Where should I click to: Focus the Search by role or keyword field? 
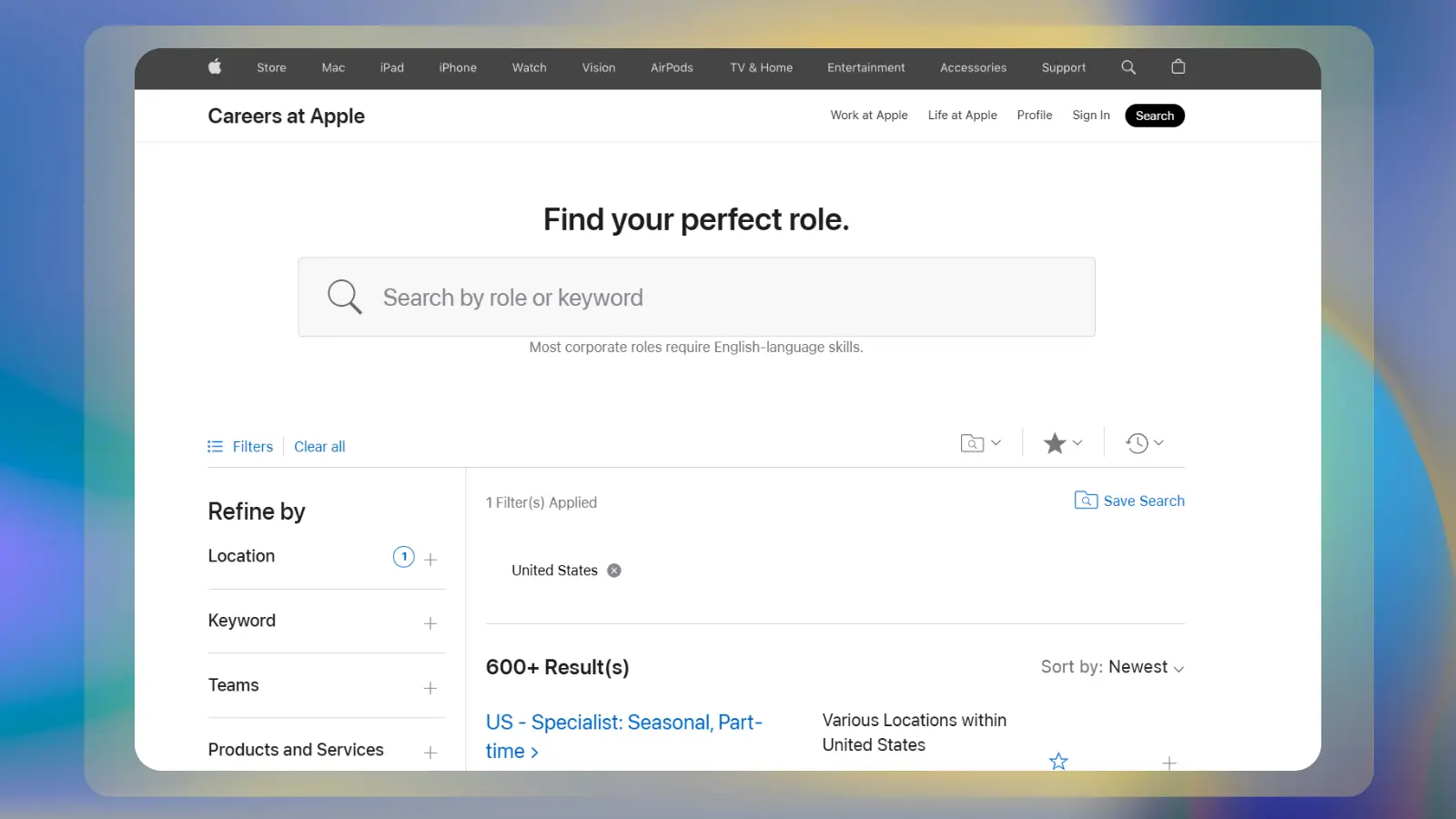pos(696,297)
